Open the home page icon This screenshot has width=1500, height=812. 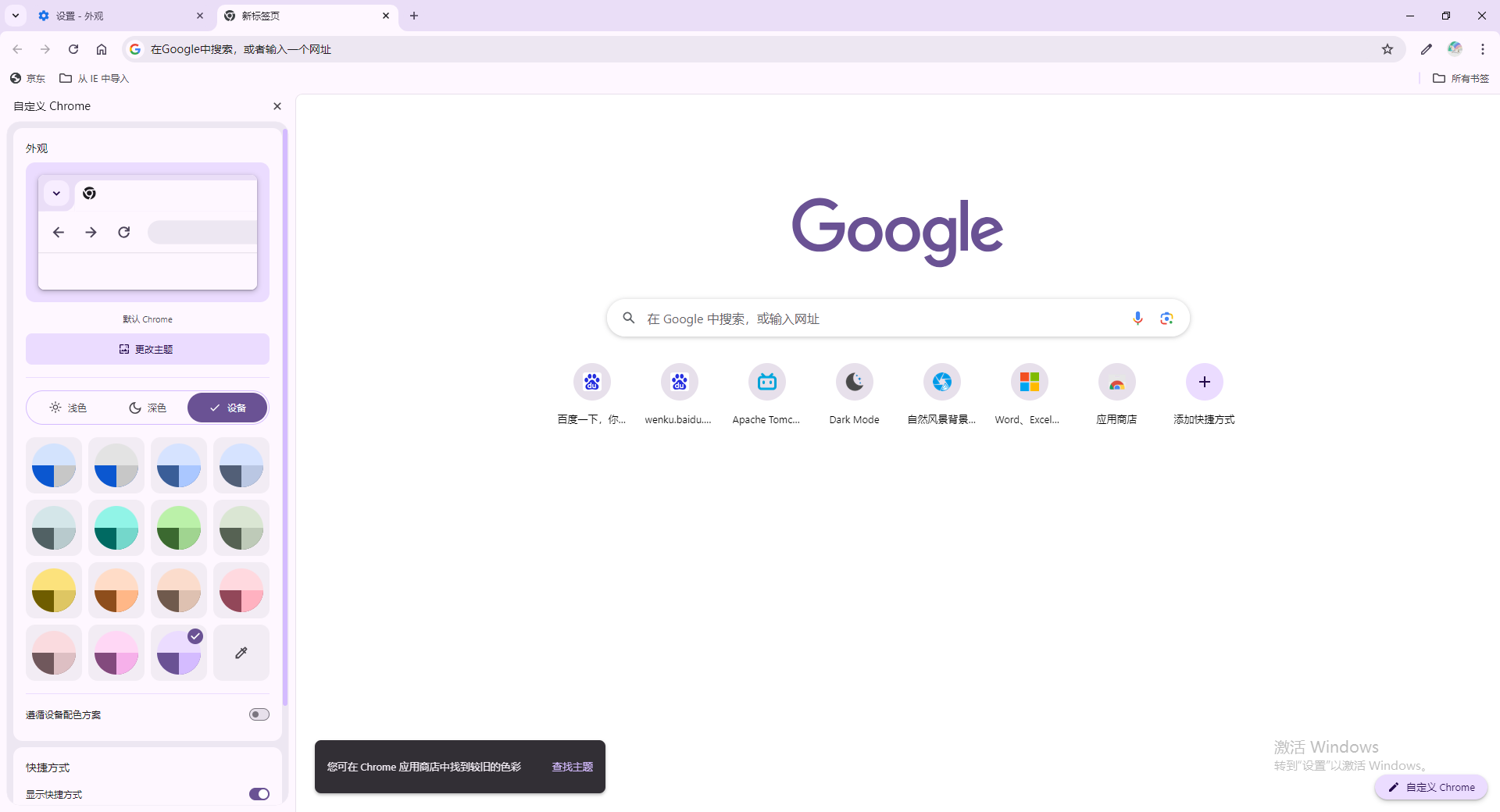click(102, 49)
